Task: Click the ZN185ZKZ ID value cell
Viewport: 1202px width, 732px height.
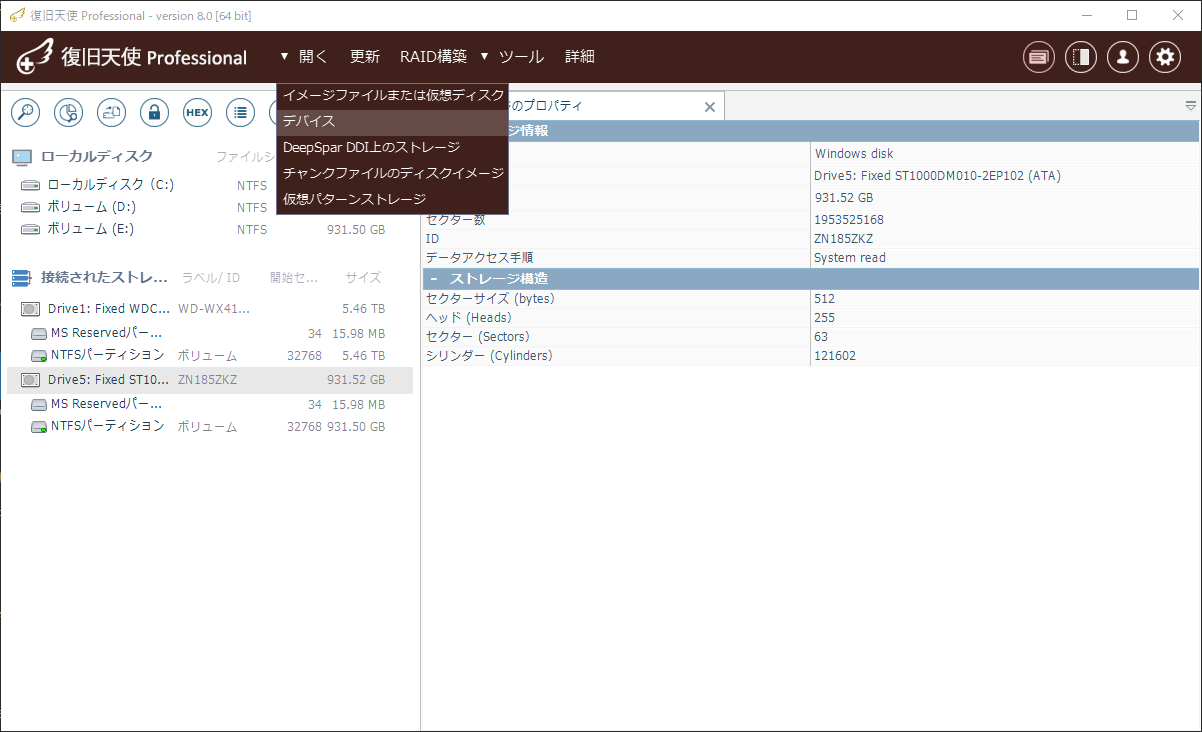Action: (x=1004, y=238)
